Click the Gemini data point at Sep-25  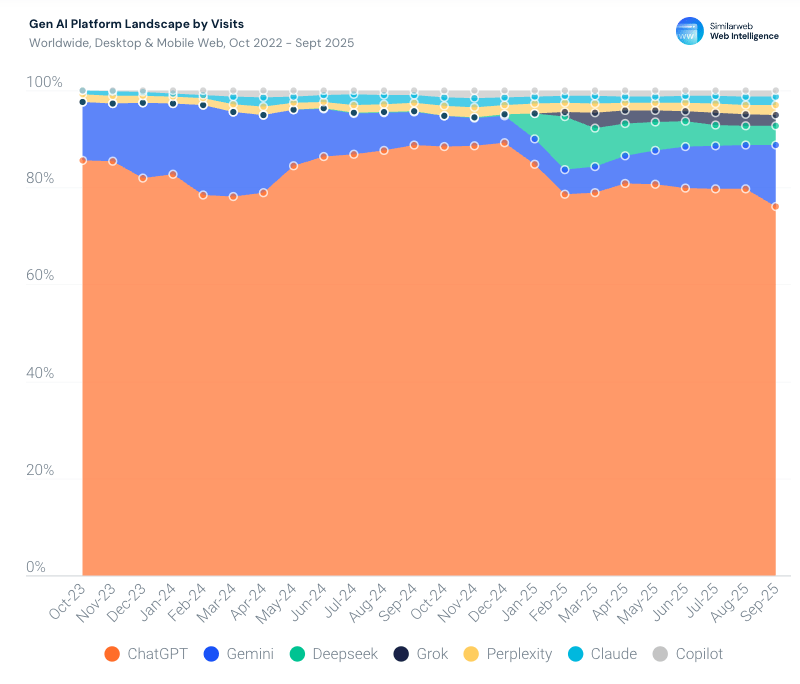(x=775, y=145)
